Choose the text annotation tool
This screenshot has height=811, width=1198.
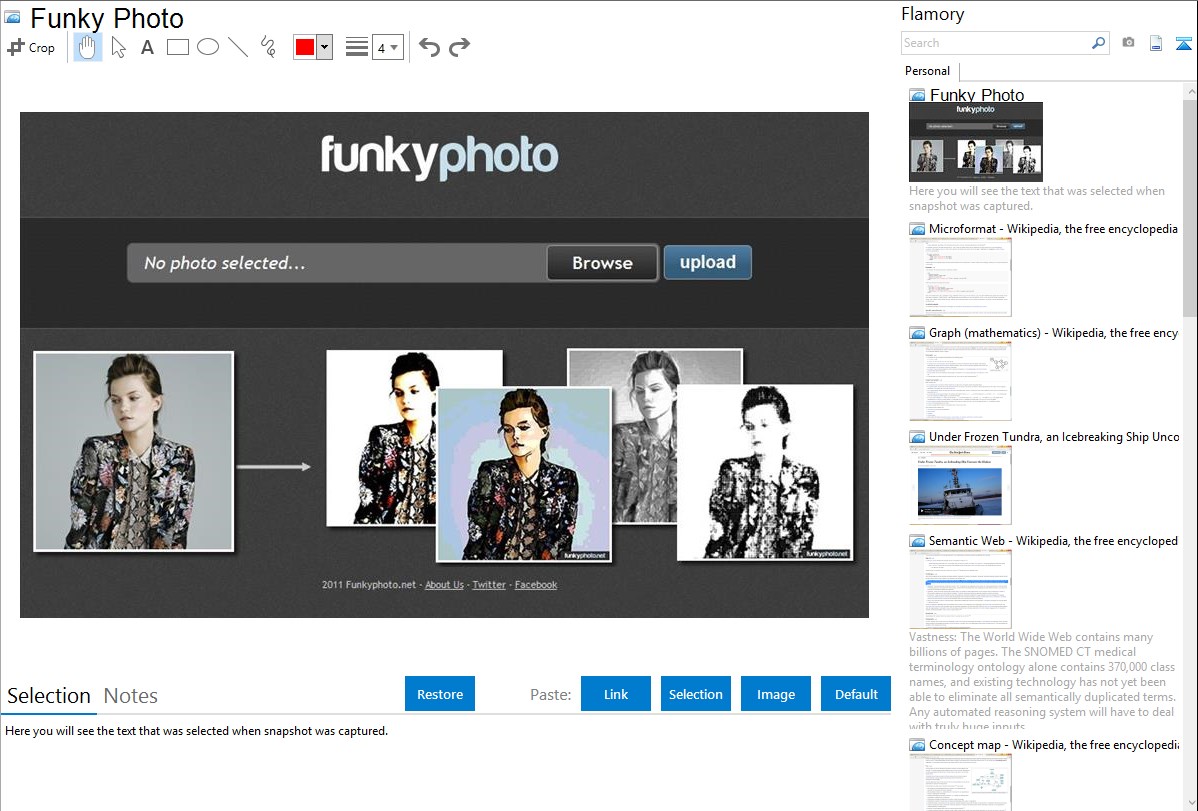click(147, 47)
